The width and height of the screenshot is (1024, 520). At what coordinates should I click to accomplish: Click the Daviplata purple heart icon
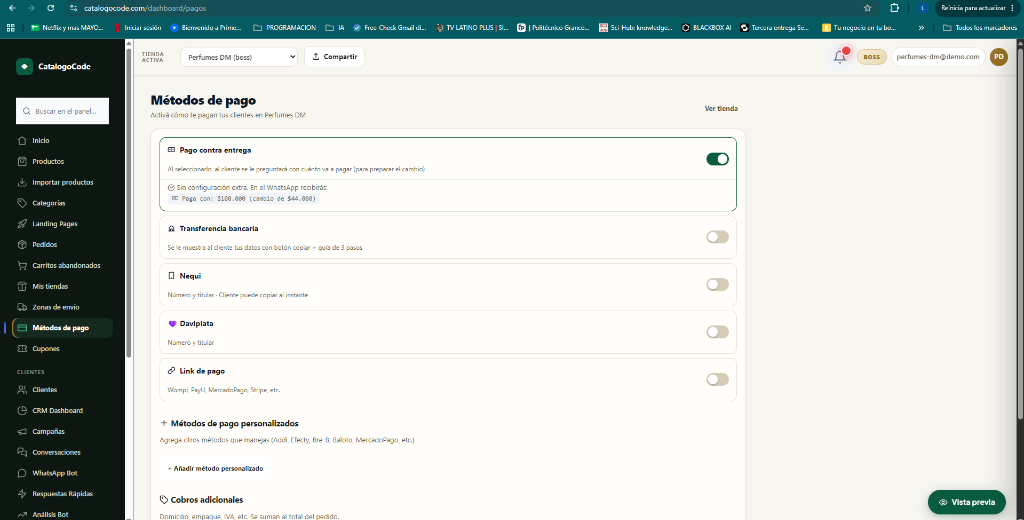tap(172, 323)
